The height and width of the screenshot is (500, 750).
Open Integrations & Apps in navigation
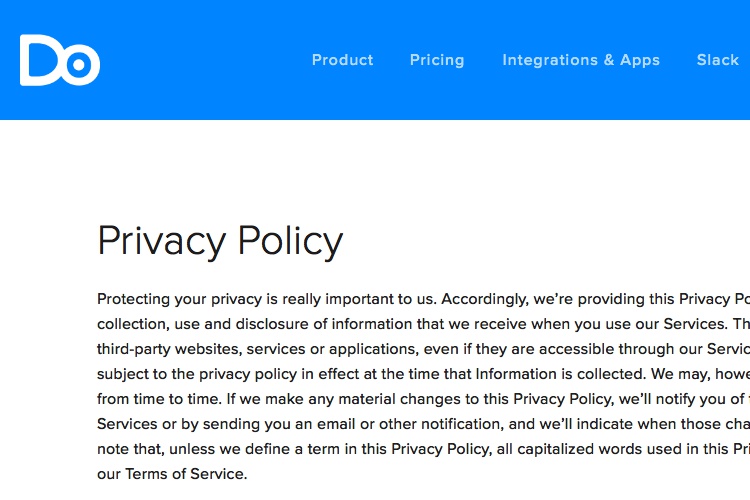581,60
